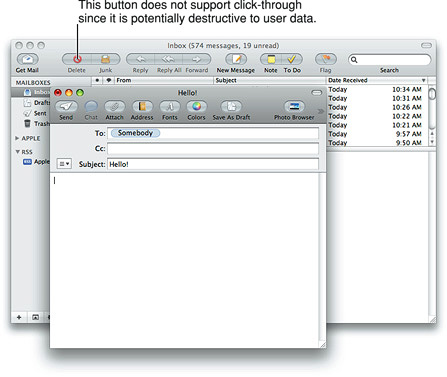Zoom the Hello! window with green button
The image size is (447, 377).
(80, 93)
